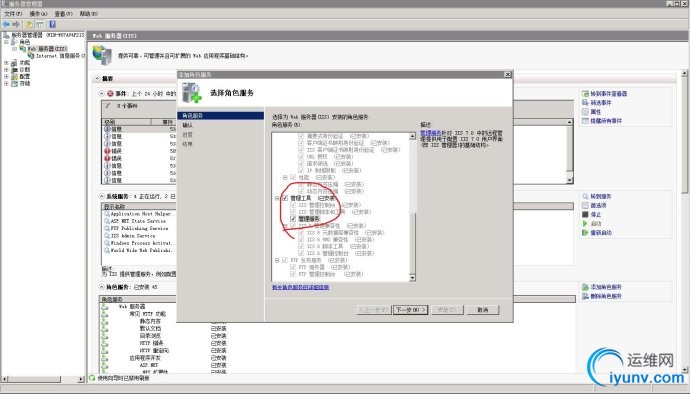Image resolution: width=690 pixels, height=394 pixels.
Task: Click the Back arrow in the toolbar
Action: click(6, 24)
